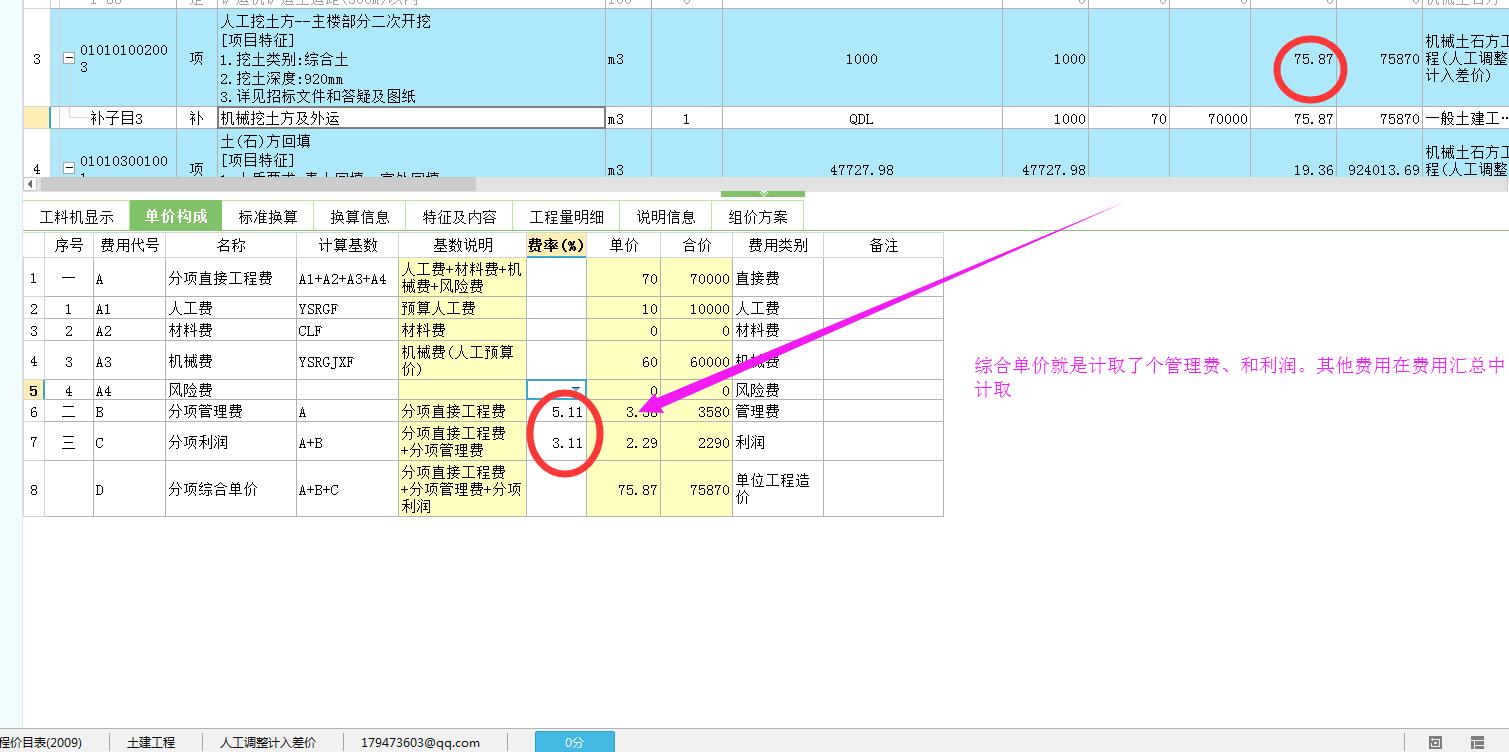Click the 费用类别 column header
The height and width of the screenshot is (752, 1509).
pos(778,245)
